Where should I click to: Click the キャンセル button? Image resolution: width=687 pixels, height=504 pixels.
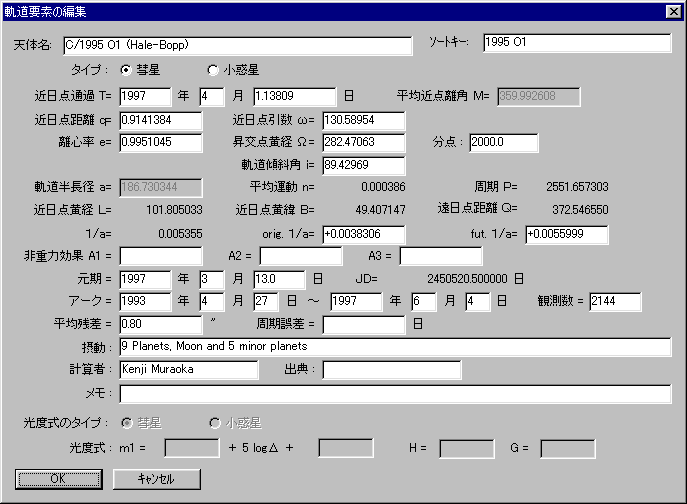[157, 479]
